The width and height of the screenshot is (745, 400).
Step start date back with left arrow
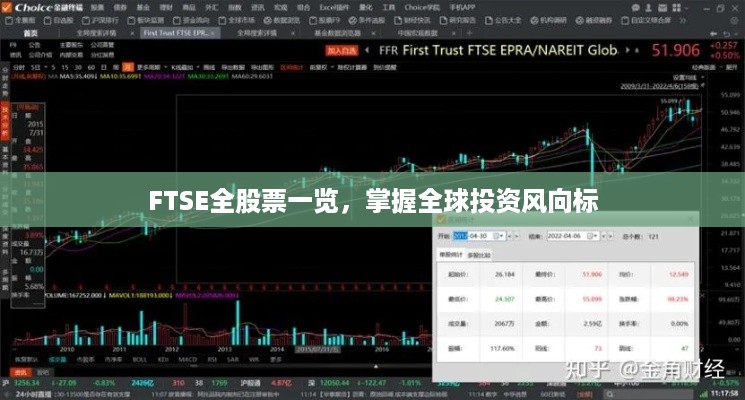510,236
